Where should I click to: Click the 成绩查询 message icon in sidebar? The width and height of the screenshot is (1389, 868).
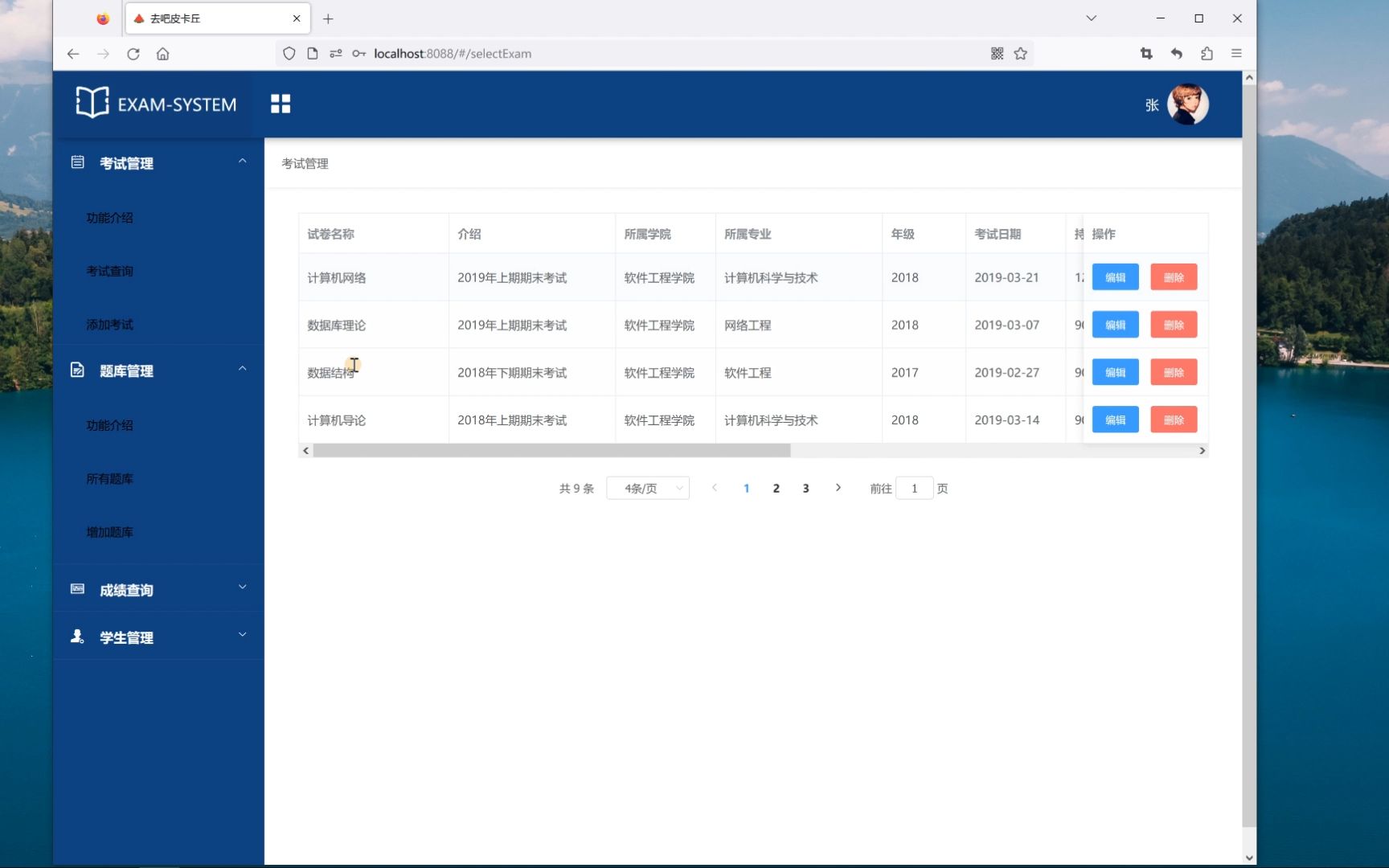coord(77,588)
